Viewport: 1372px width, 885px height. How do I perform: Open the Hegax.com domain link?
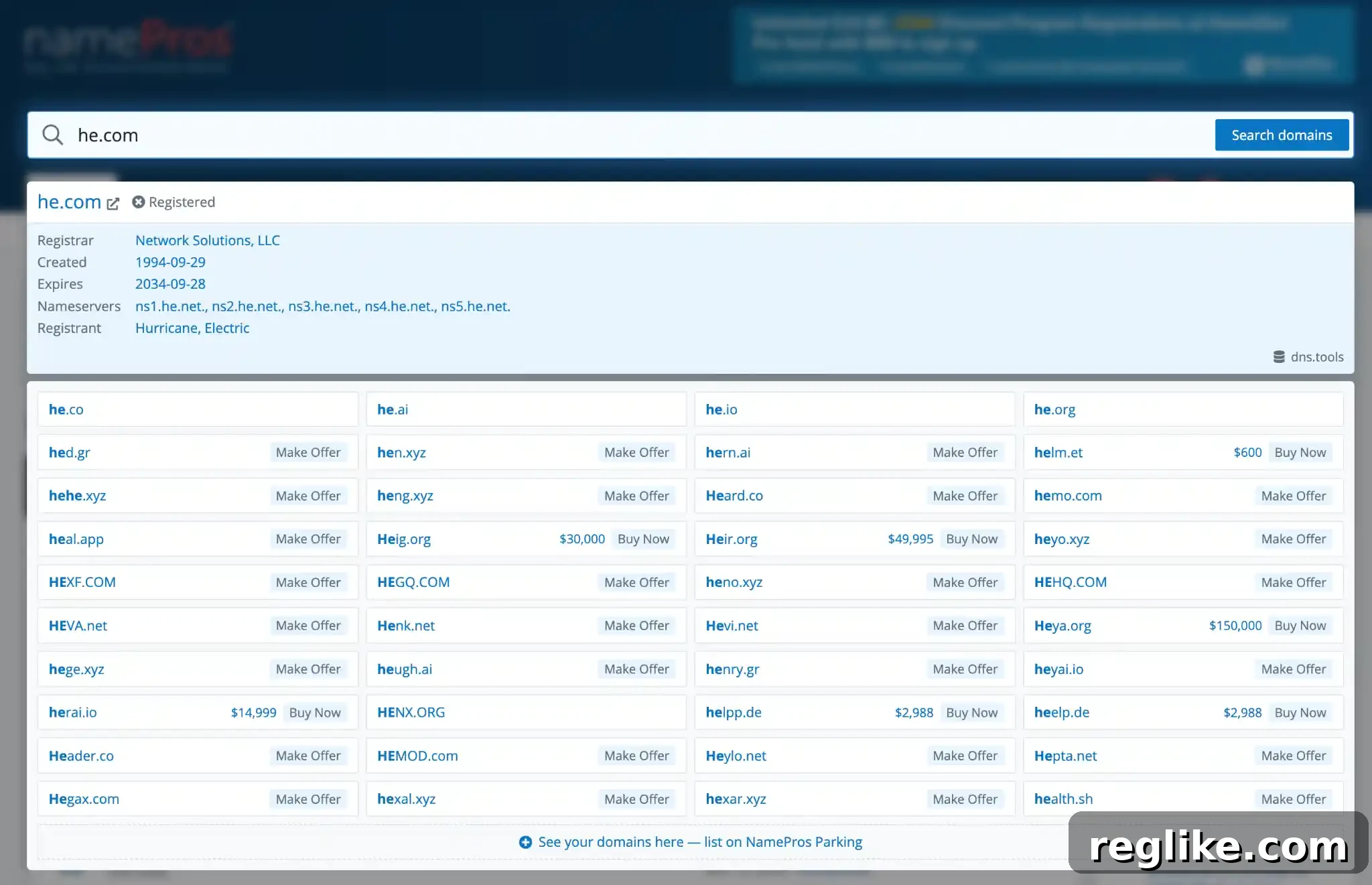click(84, 799)
